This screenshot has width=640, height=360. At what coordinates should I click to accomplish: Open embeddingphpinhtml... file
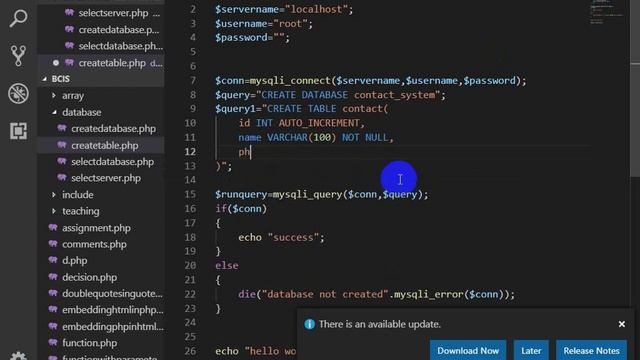(113, 327)
